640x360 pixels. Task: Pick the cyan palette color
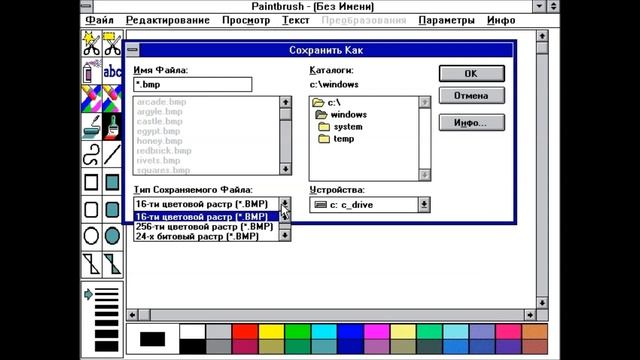pos(324,332)
